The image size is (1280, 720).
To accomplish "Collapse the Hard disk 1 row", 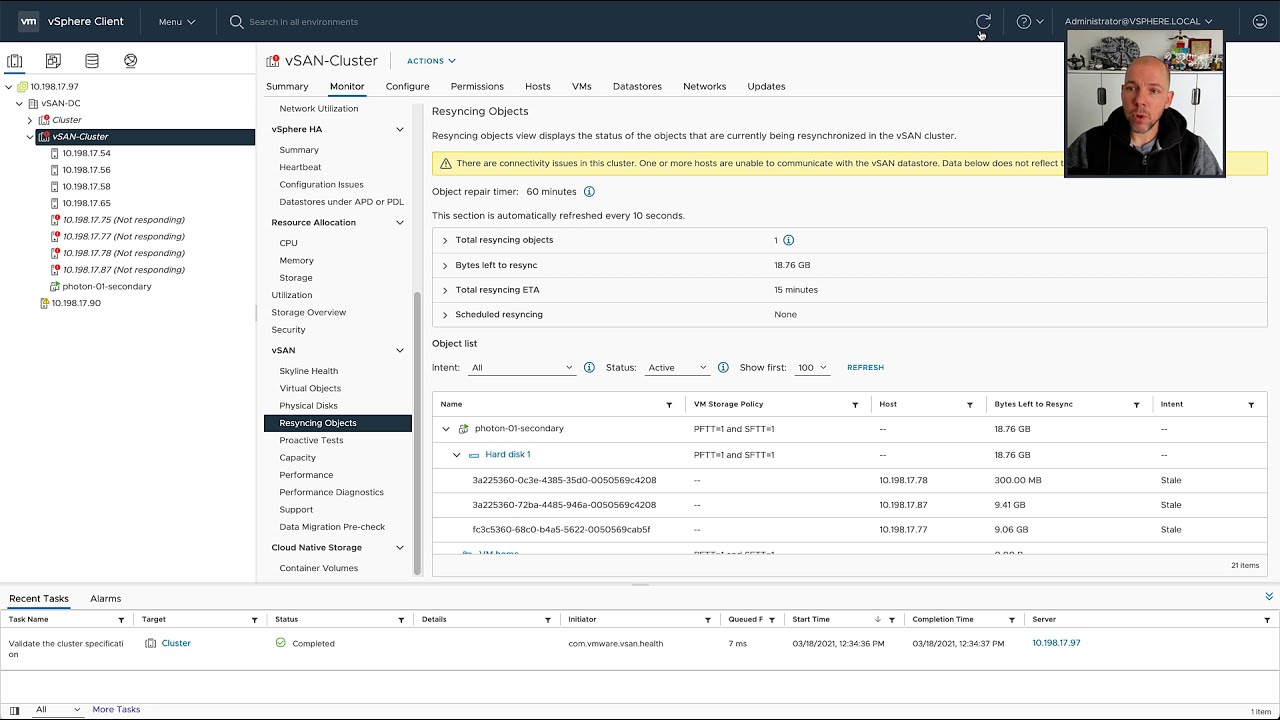I will point(457,454).
